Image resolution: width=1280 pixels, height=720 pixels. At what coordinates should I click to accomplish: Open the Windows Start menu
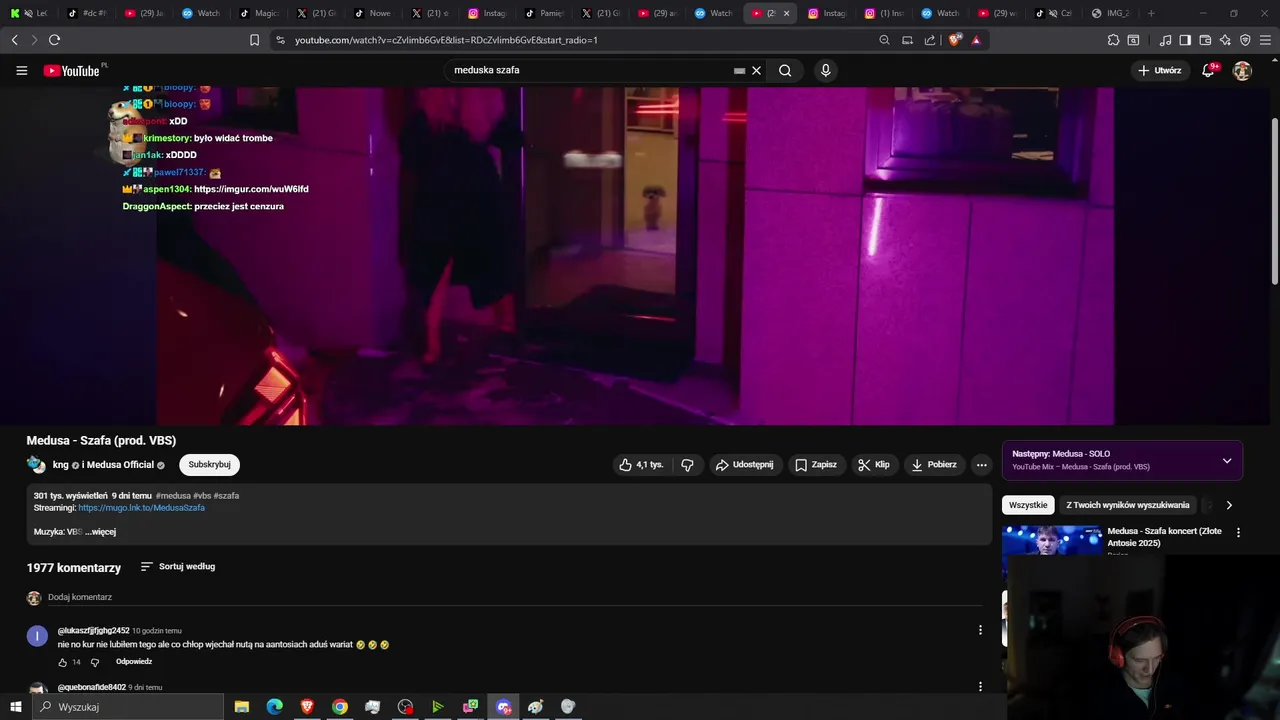(x=15, y=707)
